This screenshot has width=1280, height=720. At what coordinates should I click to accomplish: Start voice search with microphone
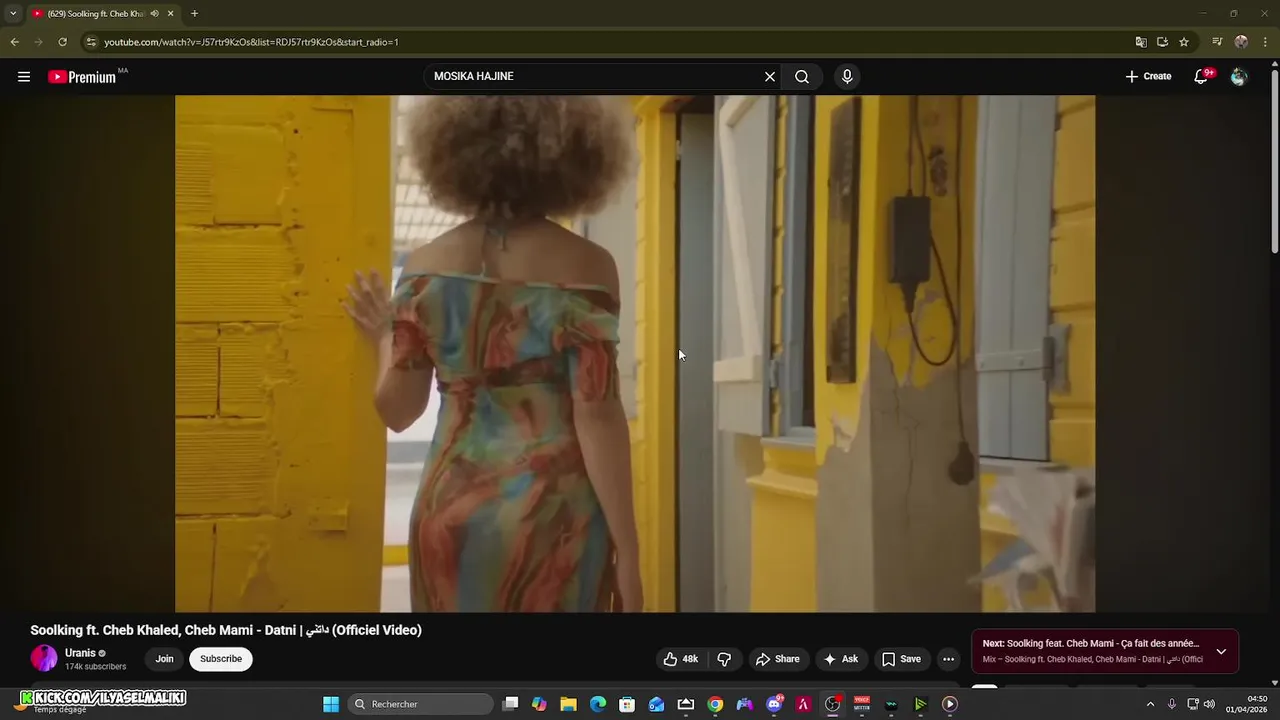[x=847, y=77]
